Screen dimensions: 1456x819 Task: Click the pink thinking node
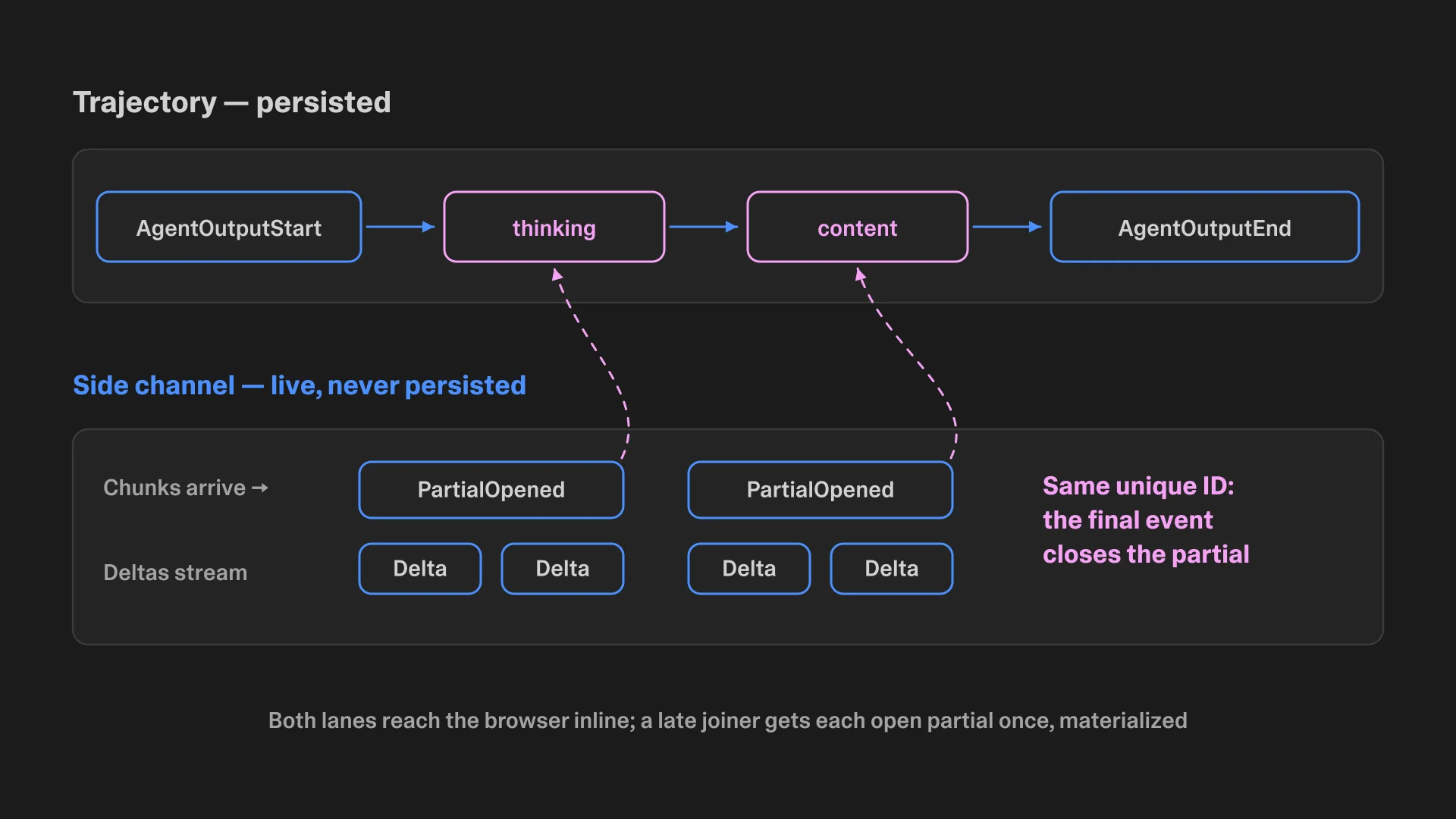[554, 227]
